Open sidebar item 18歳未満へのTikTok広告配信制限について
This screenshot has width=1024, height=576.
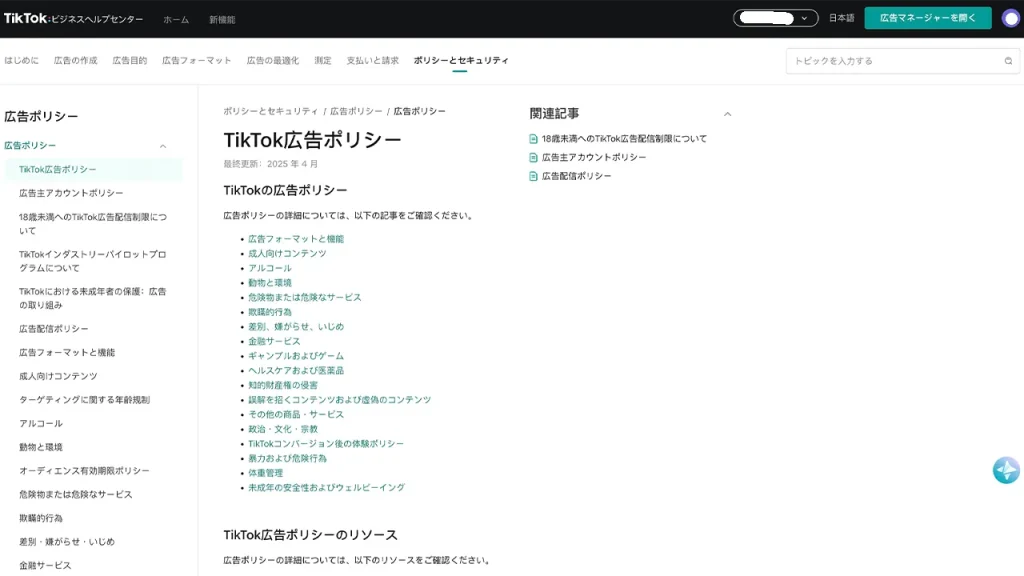[x=93, y=223]
